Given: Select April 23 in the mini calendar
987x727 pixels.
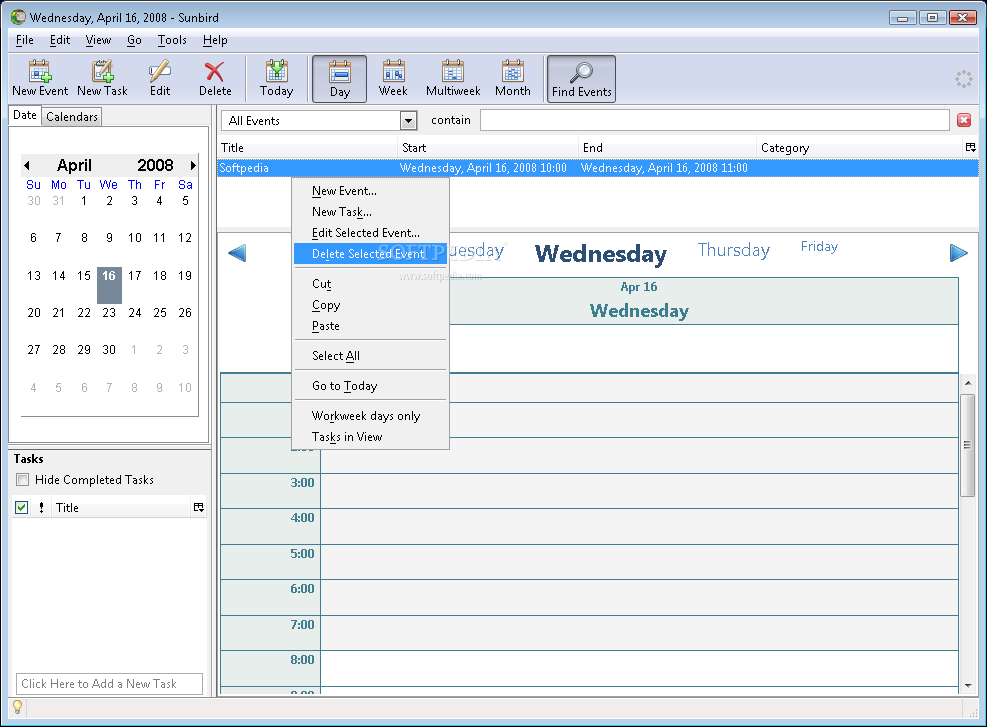Looking at the screenshot, I should [109, 313].
